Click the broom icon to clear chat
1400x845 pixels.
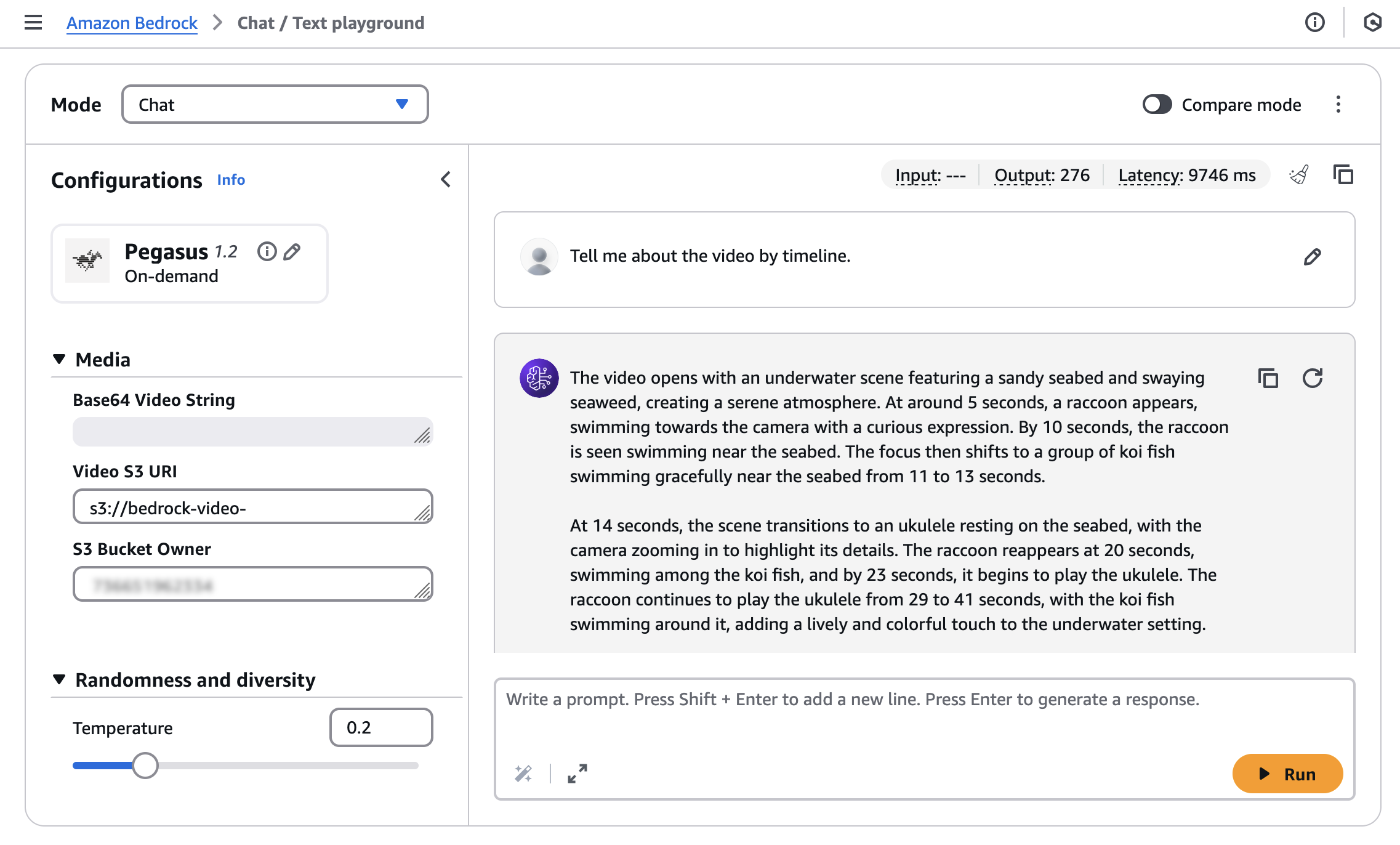click(x=1299, y=176)
